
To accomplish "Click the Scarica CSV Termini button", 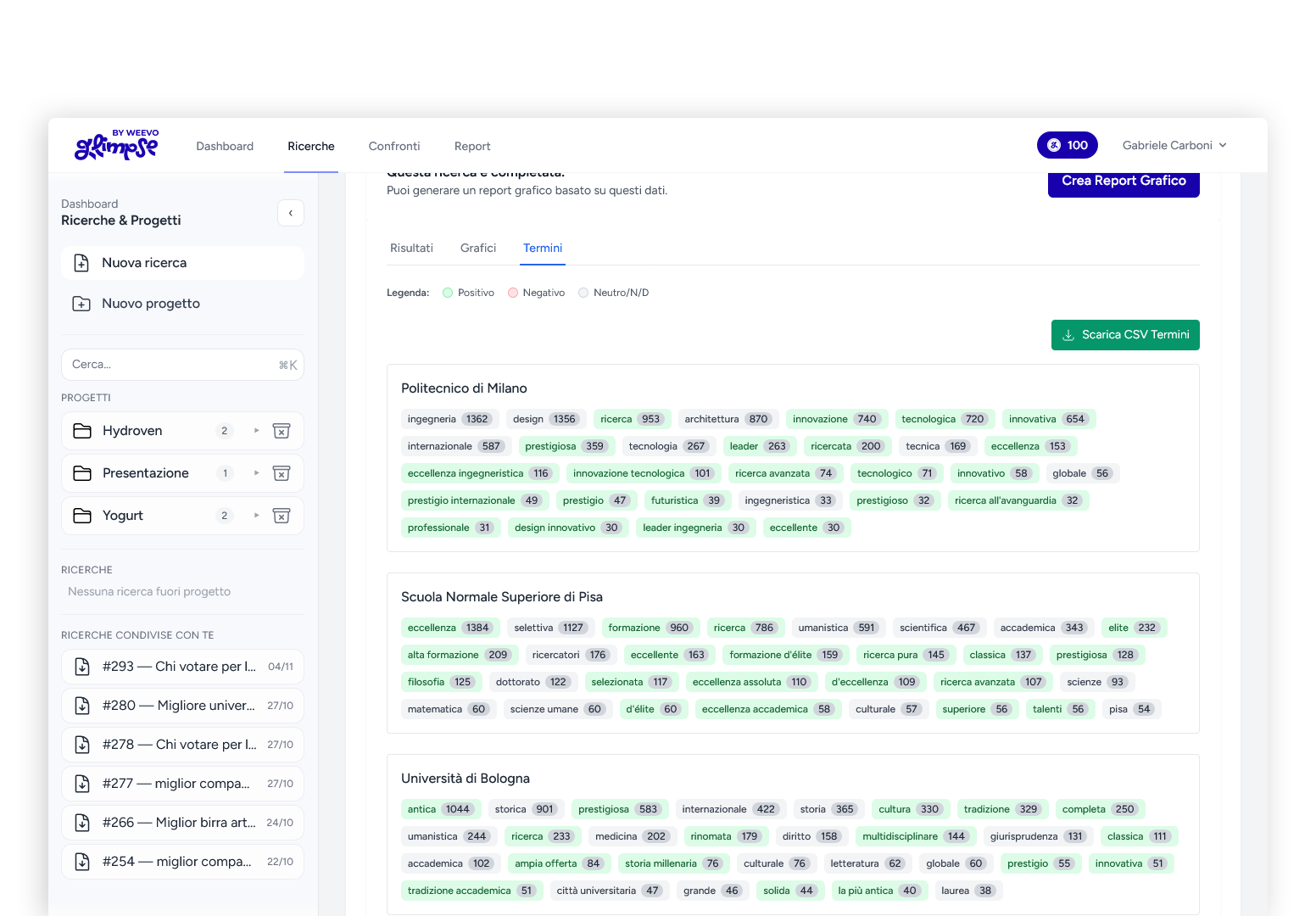I will [x=1125, y=335].
